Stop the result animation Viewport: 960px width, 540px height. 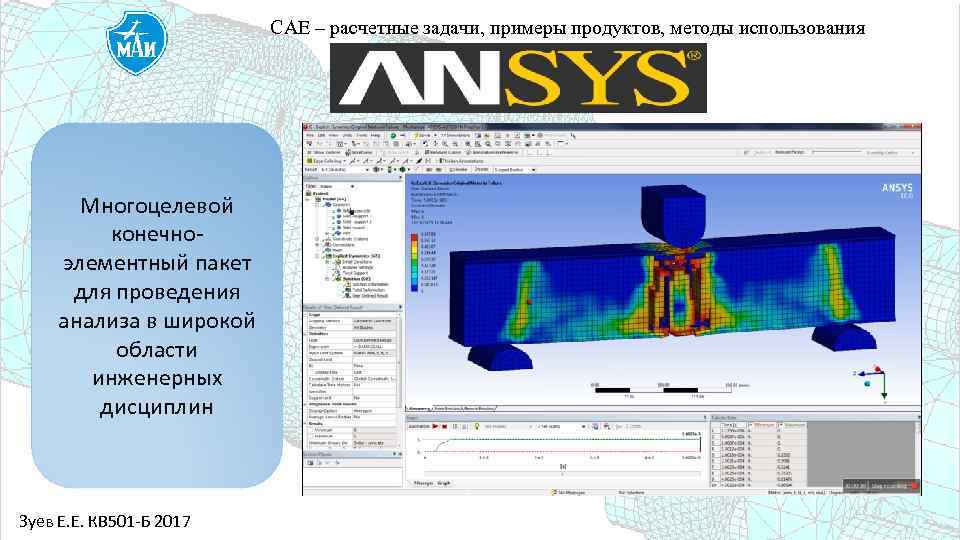tap(444, 426)
